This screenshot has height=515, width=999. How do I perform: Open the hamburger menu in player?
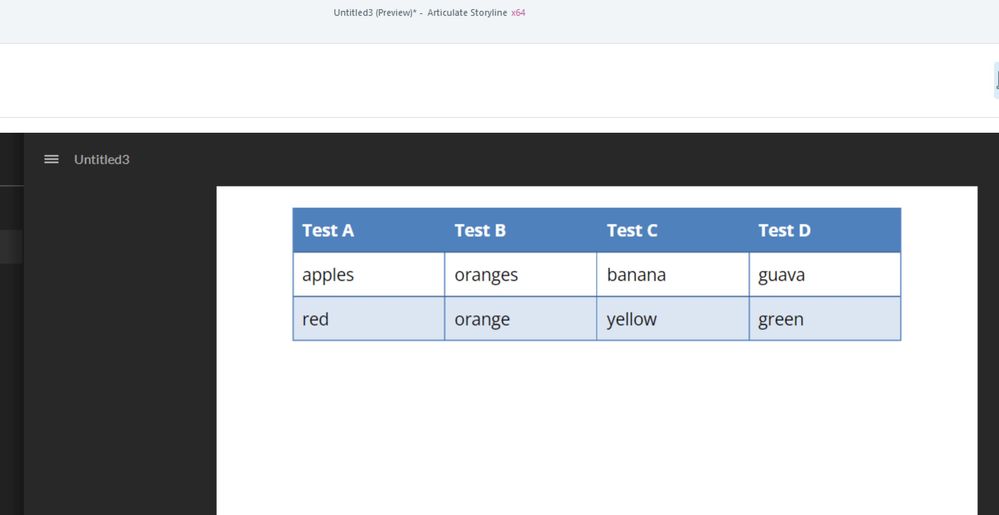[x=52, y=159]
